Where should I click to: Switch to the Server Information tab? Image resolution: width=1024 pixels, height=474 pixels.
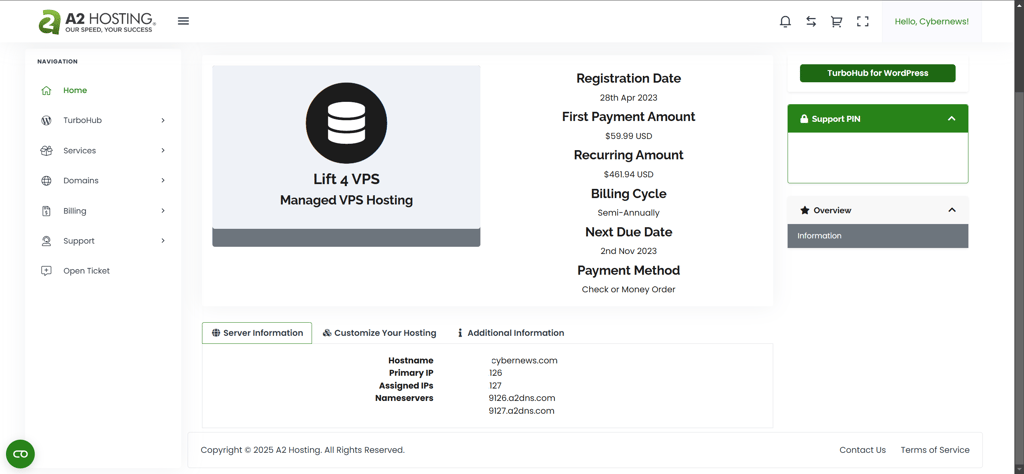pos(257,333)
